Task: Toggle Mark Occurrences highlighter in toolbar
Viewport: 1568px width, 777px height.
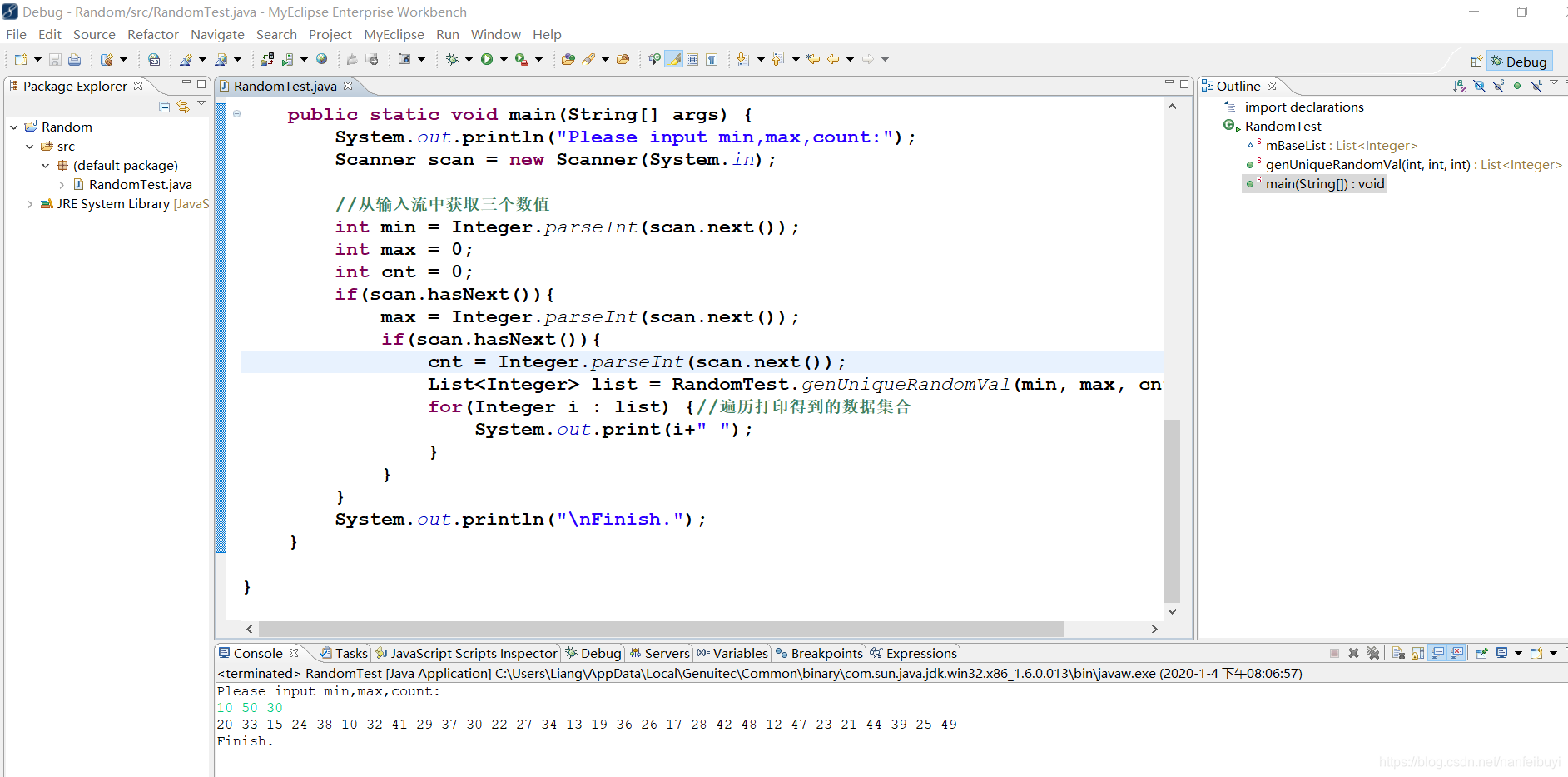Action: [x=674, y=59]
